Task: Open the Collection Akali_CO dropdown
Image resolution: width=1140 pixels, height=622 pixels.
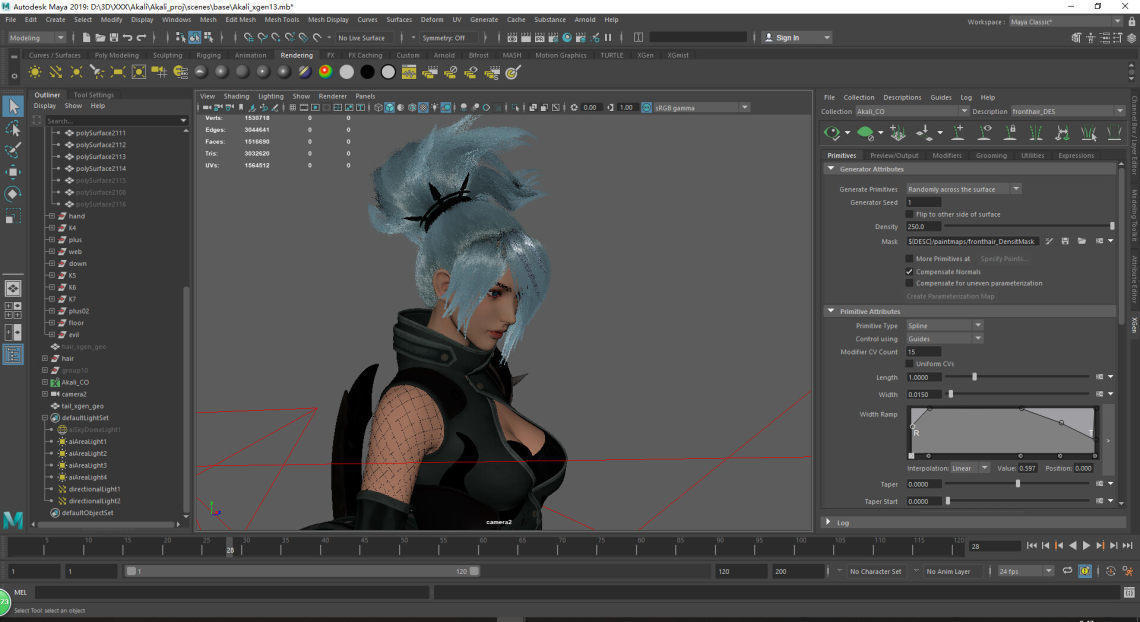Action: [x=912, y=111]
